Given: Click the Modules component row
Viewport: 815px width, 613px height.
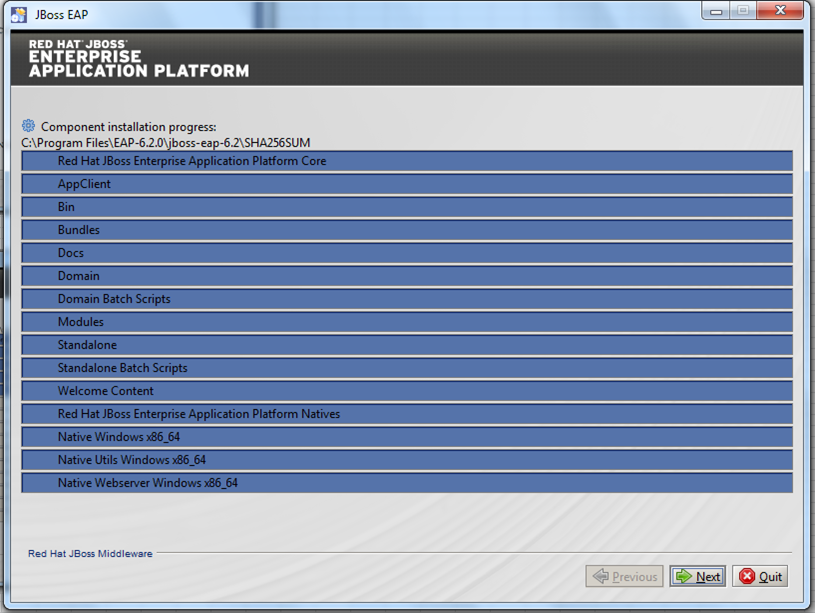Looking at the screenshot, I should click(x=407, y=322).
